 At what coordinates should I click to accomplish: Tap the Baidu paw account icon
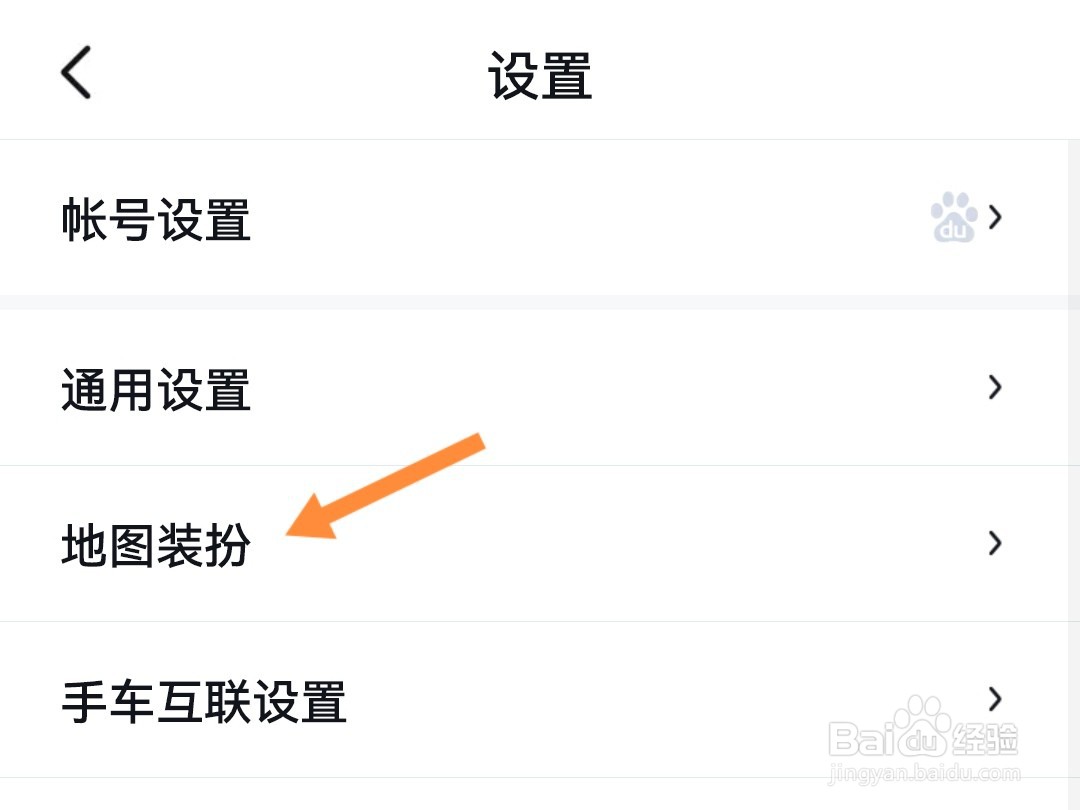point(954,218)
